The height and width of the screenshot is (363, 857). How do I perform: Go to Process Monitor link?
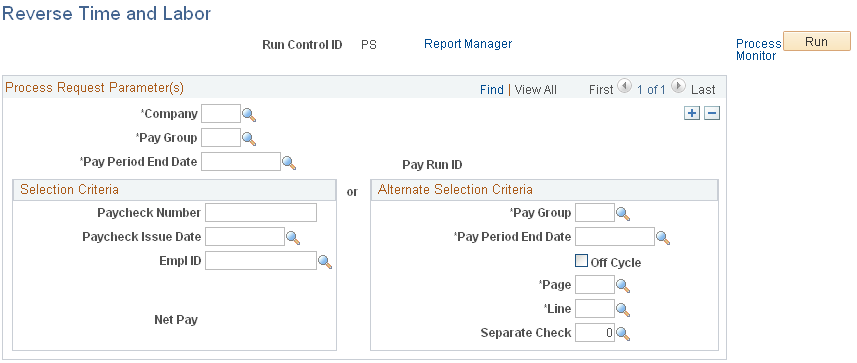759,50
